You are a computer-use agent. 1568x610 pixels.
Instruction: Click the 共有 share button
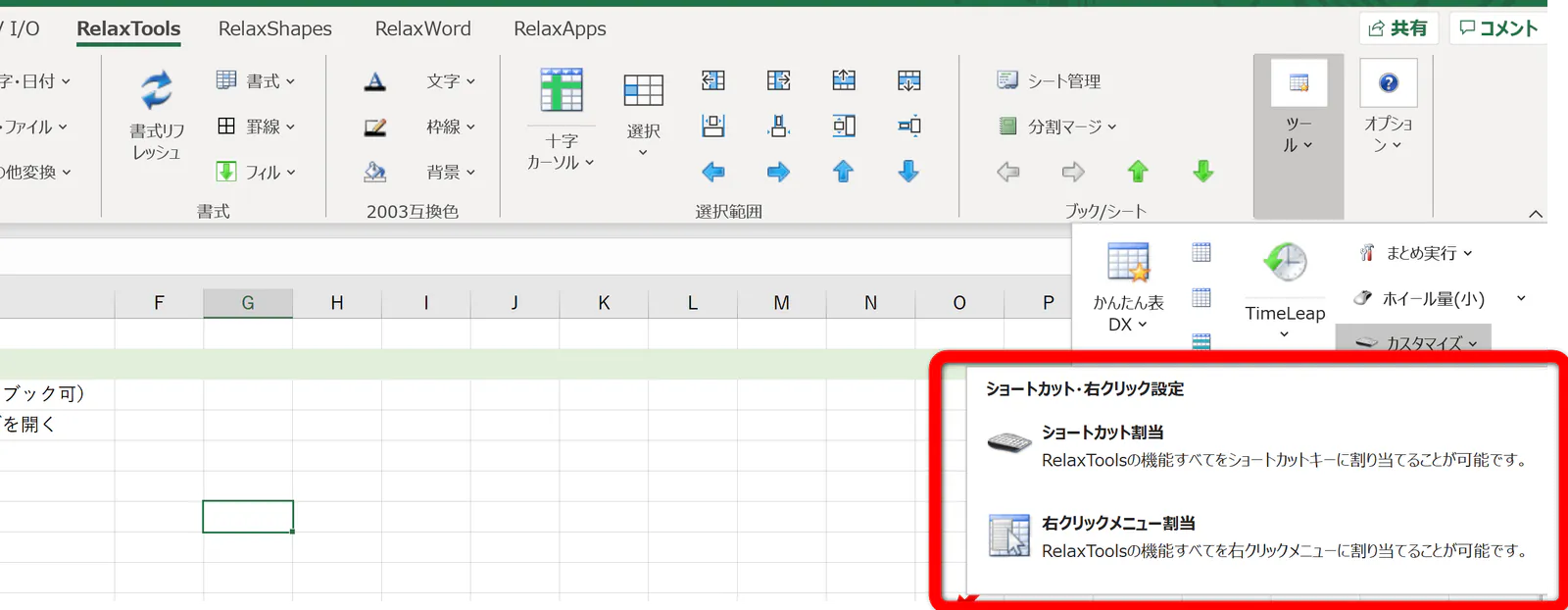(1398, 28)
